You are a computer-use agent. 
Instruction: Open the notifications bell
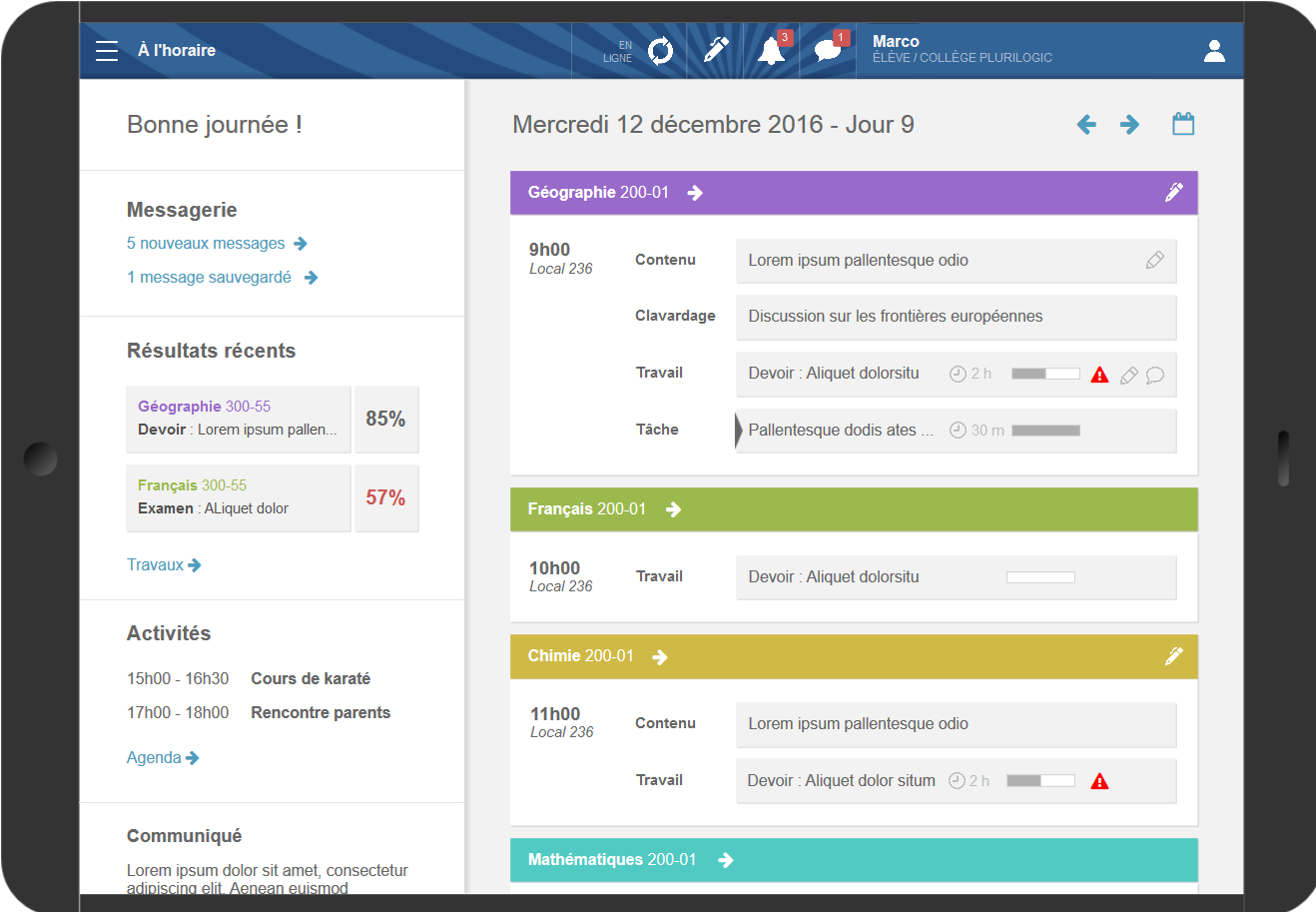(771, 50)
